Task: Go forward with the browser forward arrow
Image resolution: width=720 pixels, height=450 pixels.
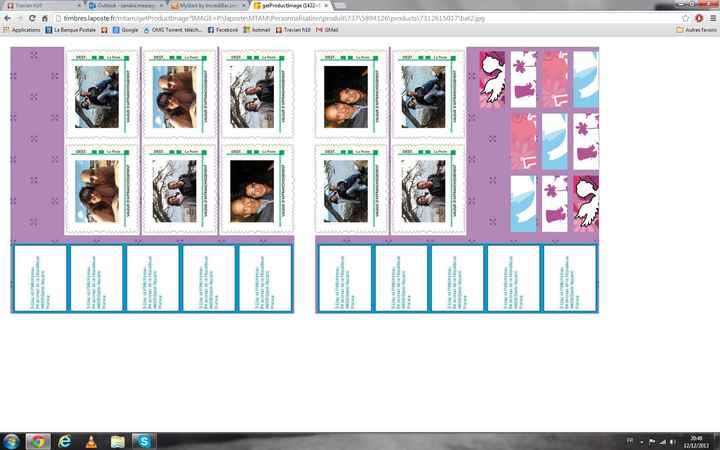Action: [x=20, y=18]
